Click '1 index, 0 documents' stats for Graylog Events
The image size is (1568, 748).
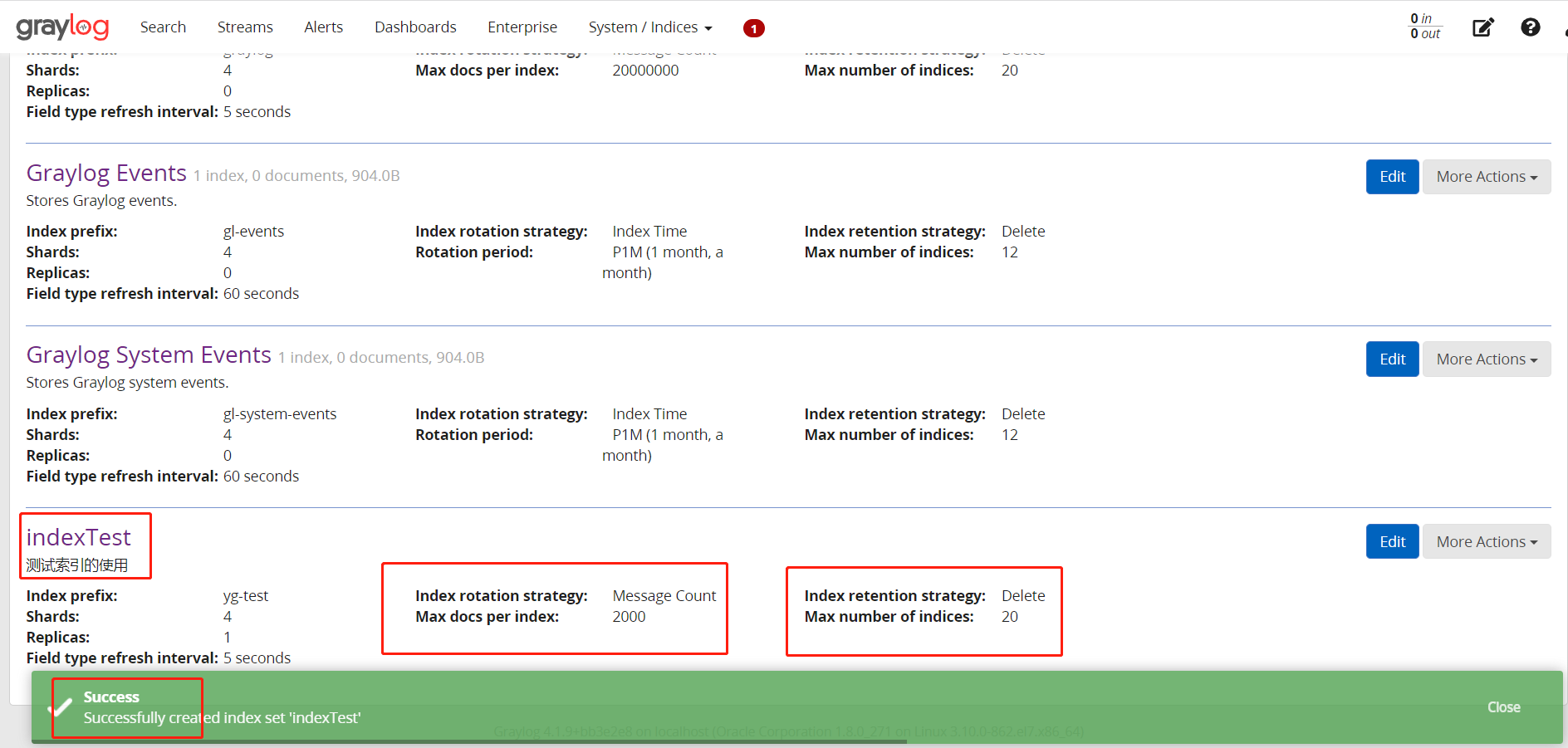(x=296, y=176)
